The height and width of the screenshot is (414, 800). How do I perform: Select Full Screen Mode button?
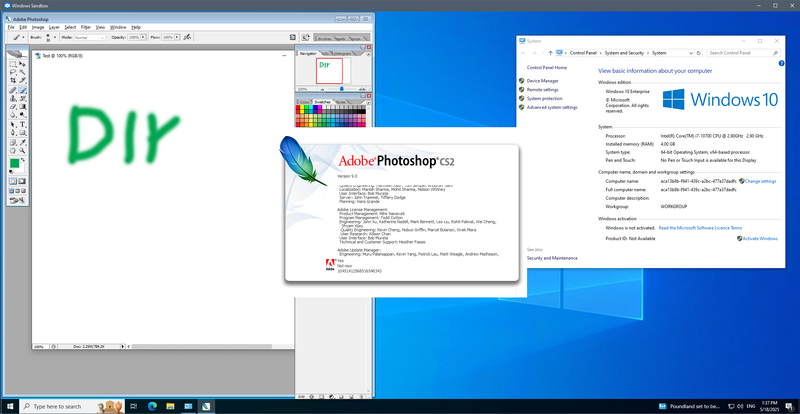24,191
